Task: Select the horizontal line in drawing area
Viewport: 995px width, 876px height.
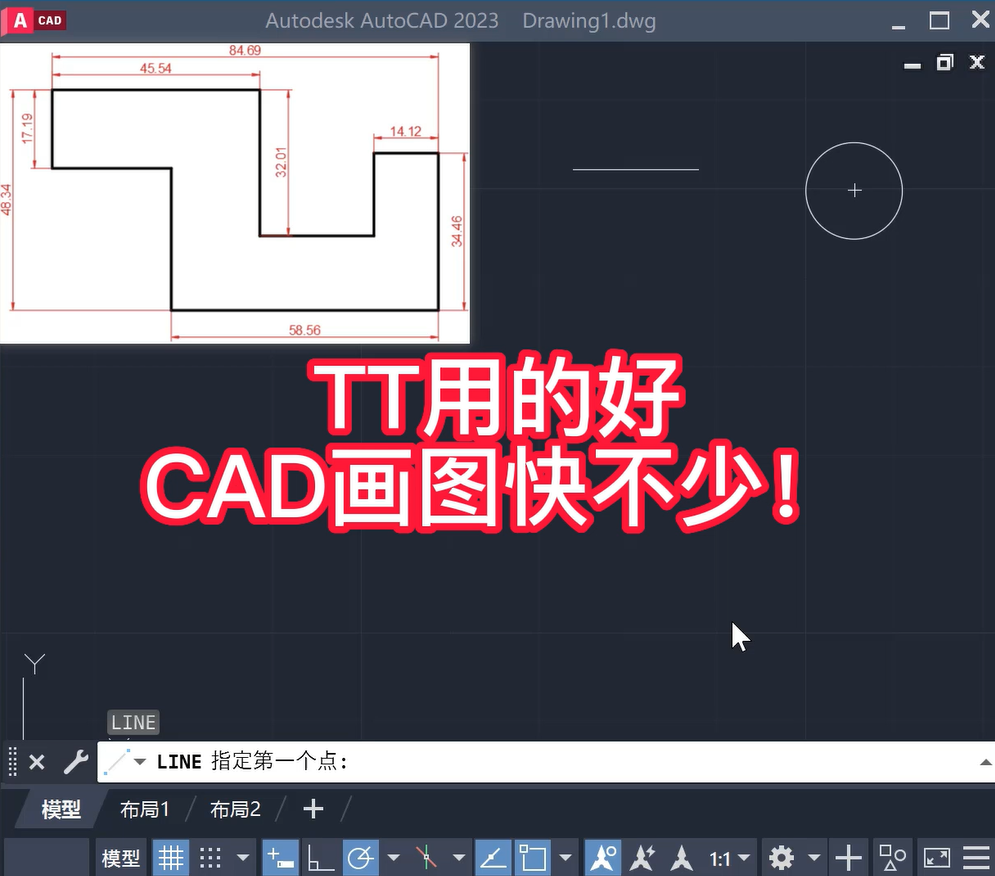Action: point(636,169)
